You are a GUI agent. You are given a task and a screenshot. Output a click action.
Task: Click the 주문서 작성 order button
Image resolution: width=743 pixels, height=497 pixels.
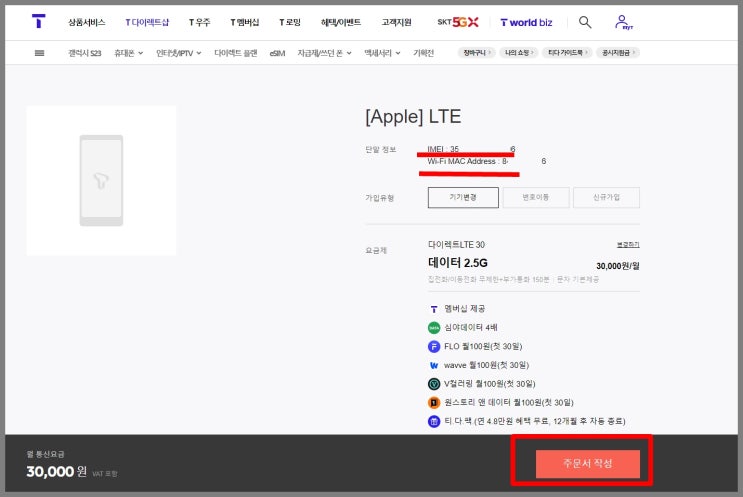pos(588,463)
